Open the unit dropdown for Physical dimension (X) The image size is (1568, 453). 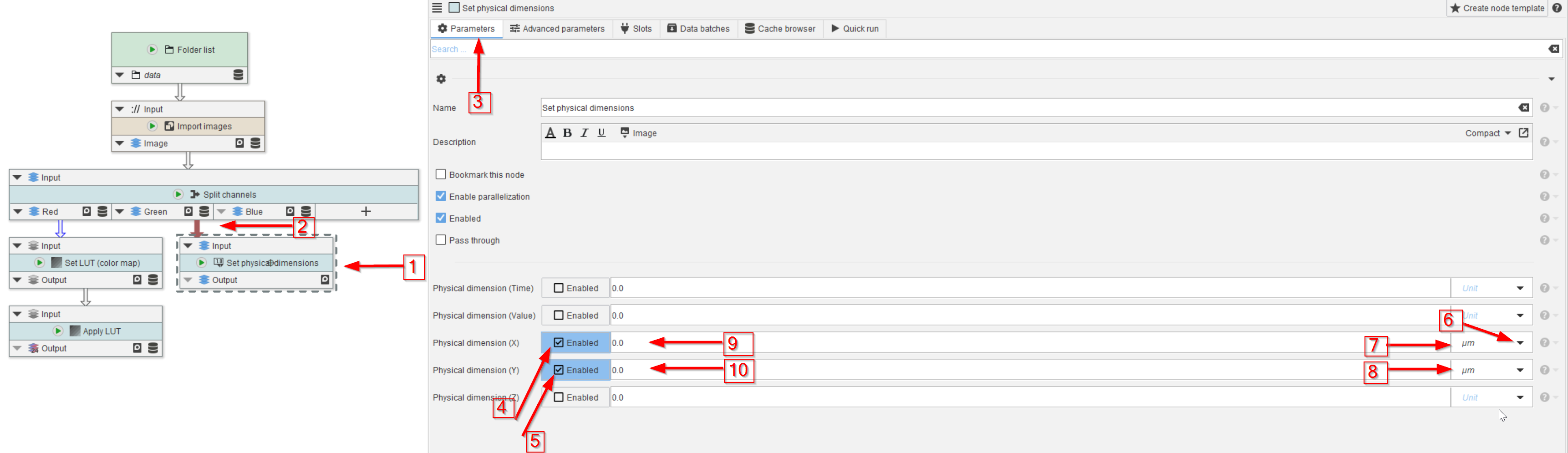tap(1520, 343)
